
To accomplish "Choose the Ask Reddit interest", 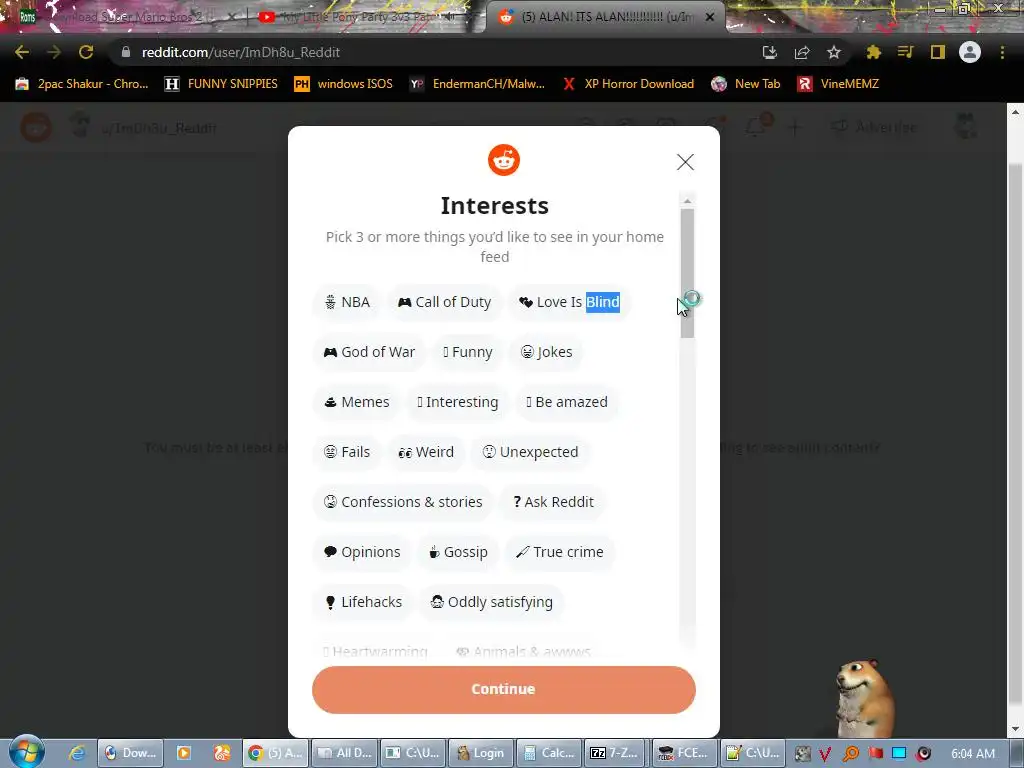I will click(x=553, y=502).
